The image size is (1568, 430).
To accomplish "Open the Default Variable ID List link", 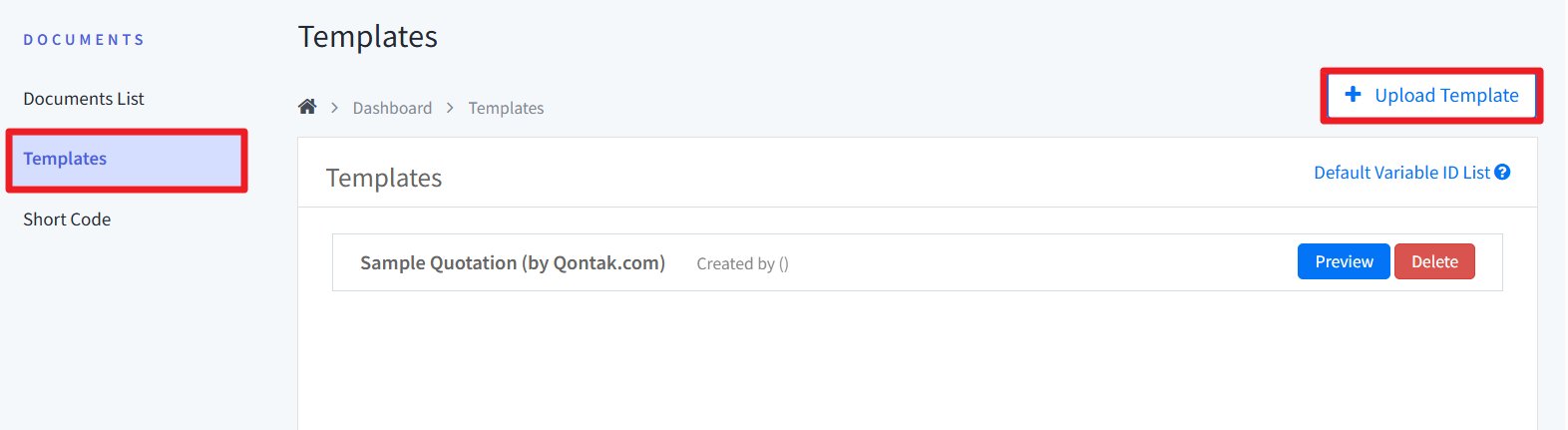I will click(1401, 173).
